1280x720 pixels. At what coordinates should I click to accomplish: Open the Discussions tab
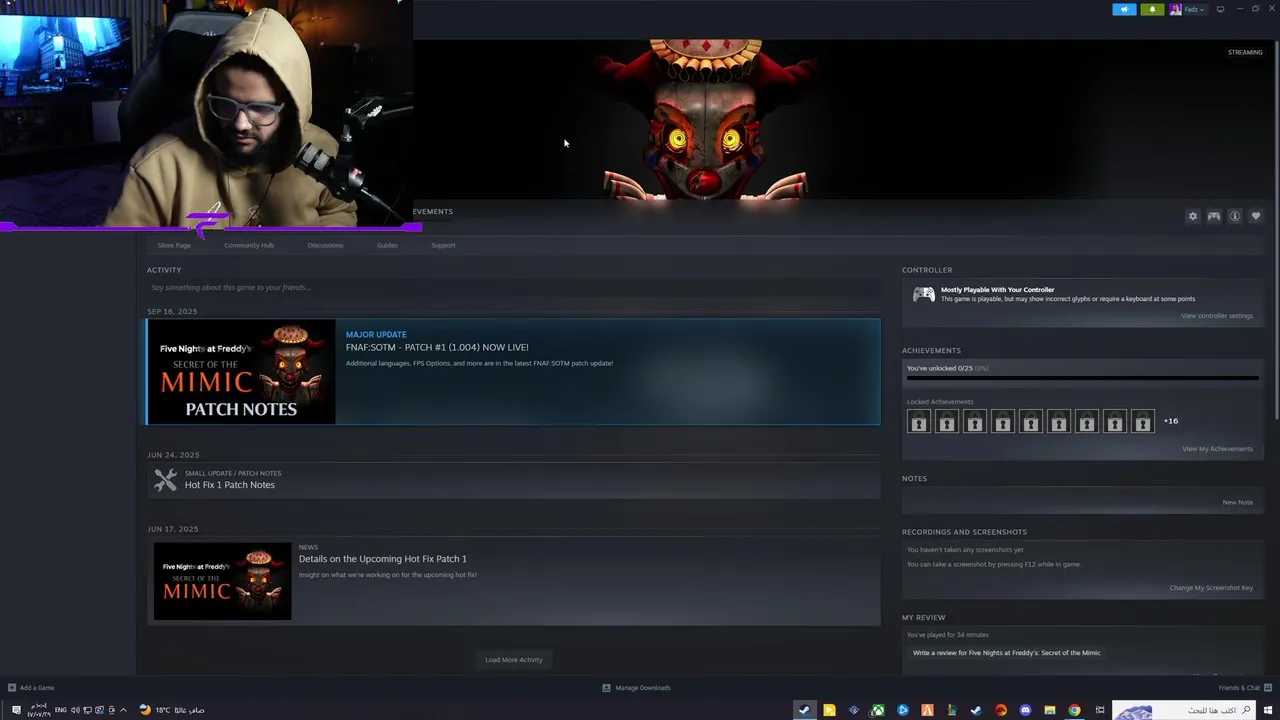point(325,245)
